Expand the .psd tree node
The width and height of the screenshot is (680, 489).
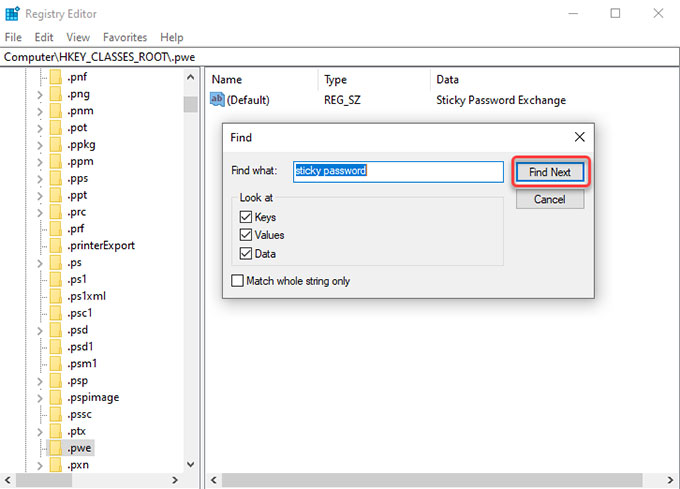40,331
